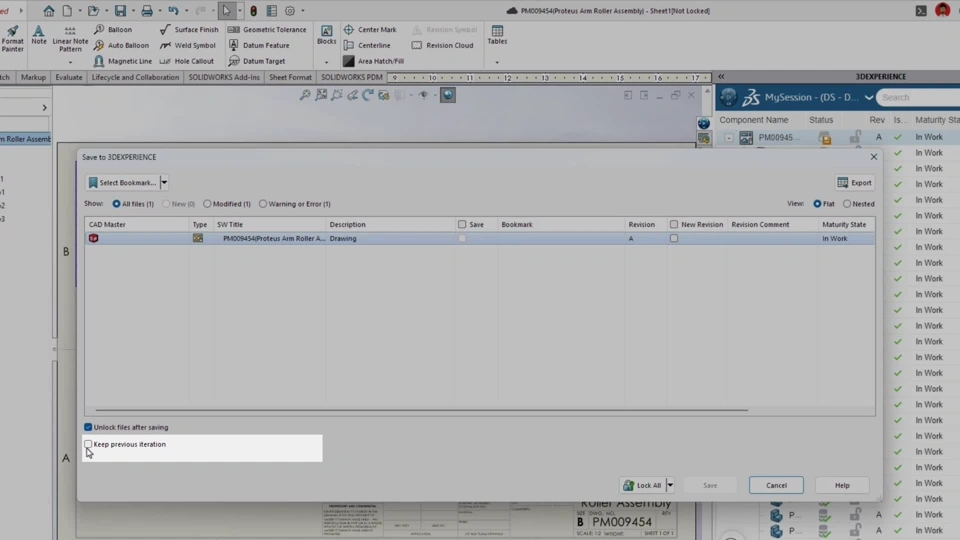Select the Hole Callout tool
This screenshot has height=540, width=960.
[187, 61]
